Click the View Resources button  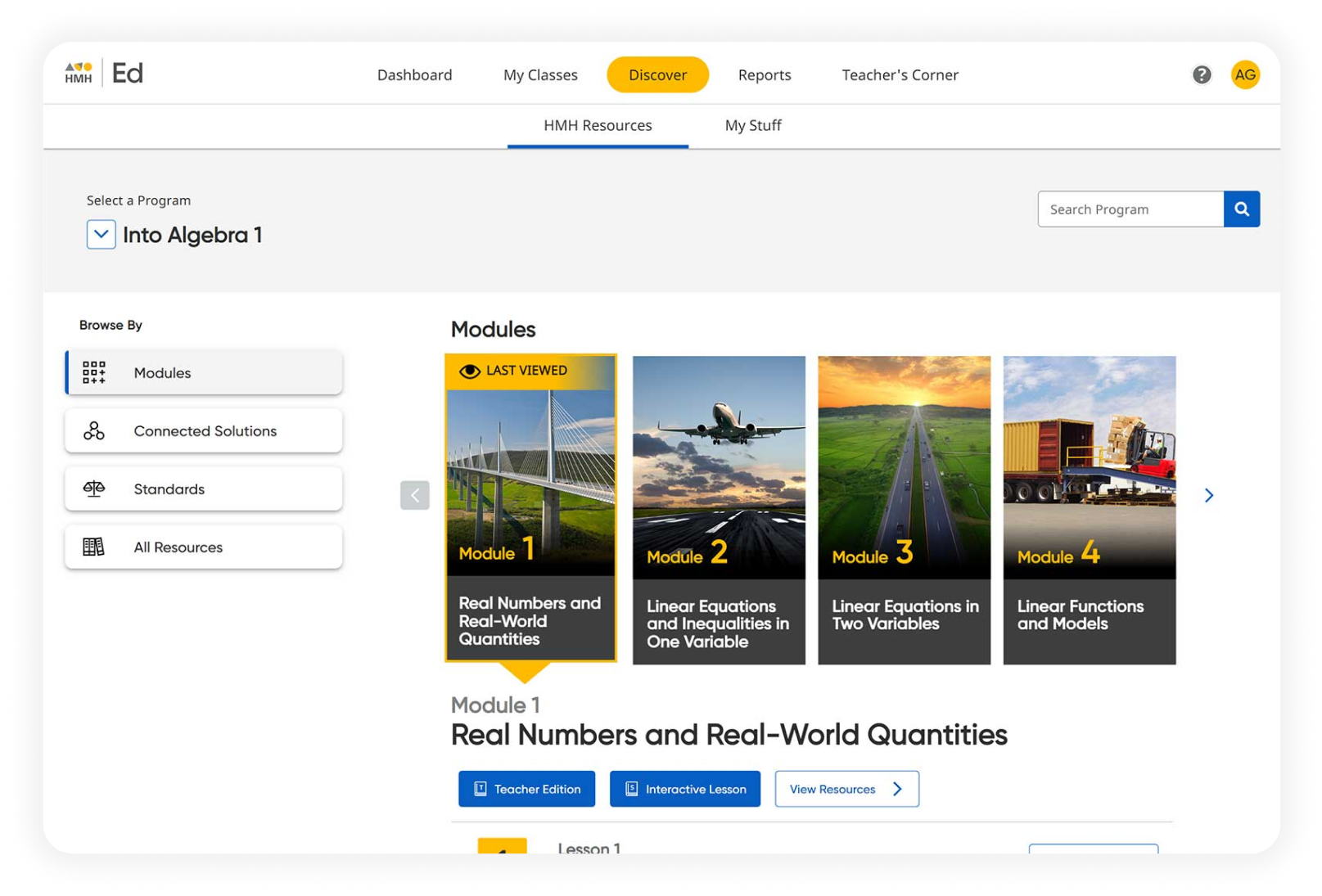(846, 789)
